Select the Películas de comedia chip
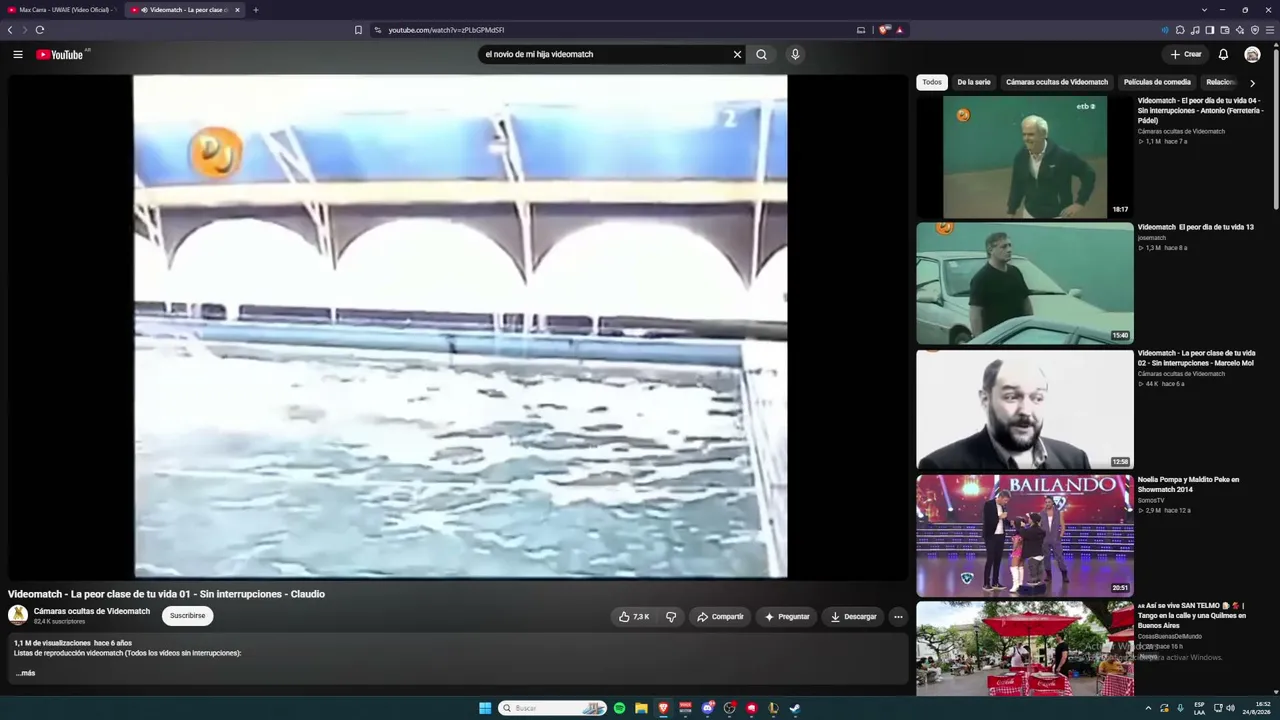Viewport: 1280px width, 720px height. pyautogui.click(x=1157, y=82)
